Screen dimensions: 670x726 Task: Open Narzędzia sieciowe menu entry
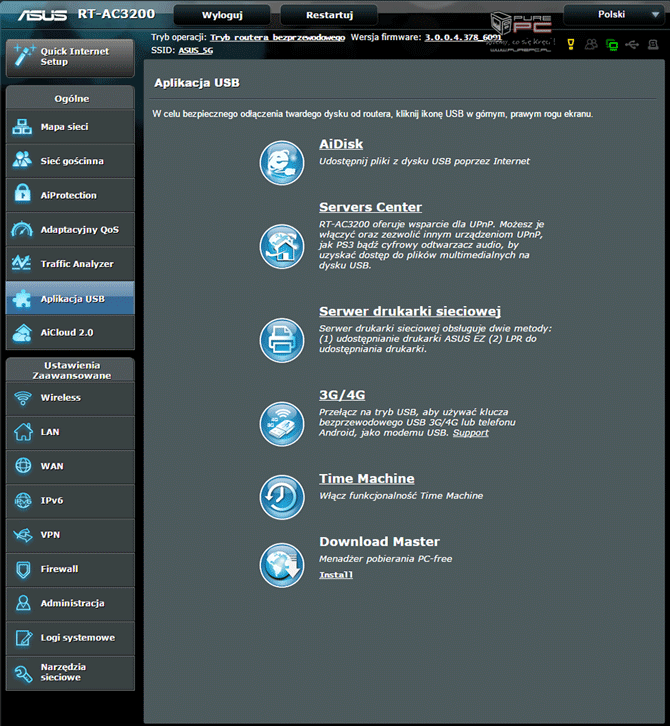point(70,673)
